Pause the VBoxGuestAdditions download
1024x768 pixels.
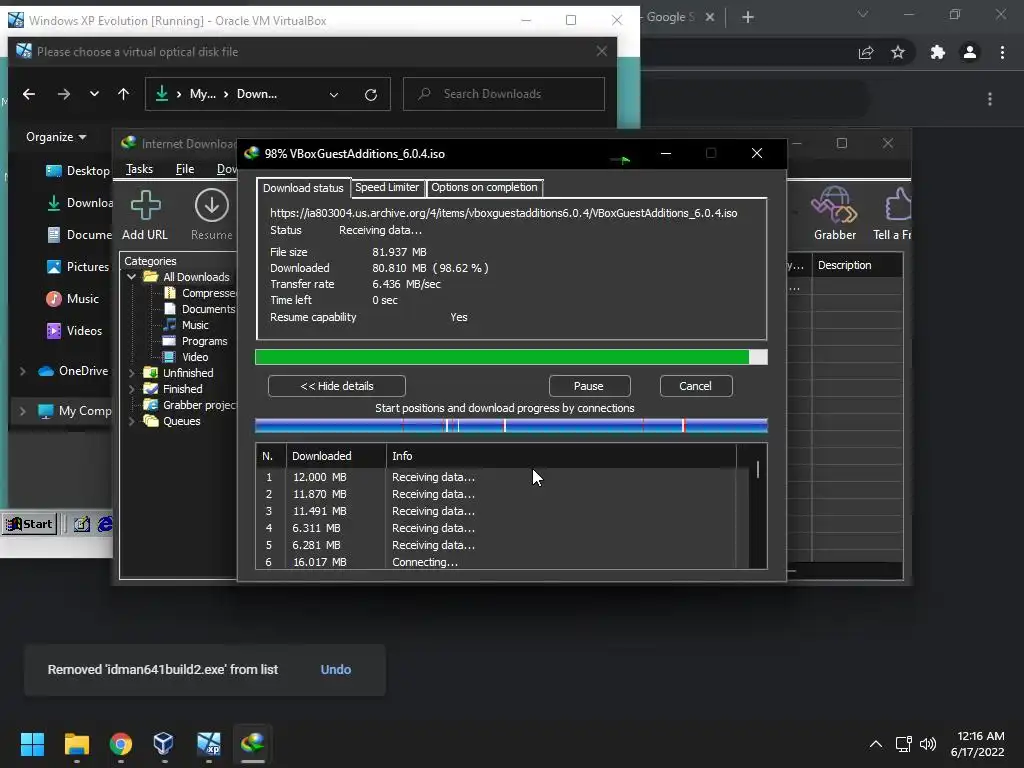(x=589, y=386)
